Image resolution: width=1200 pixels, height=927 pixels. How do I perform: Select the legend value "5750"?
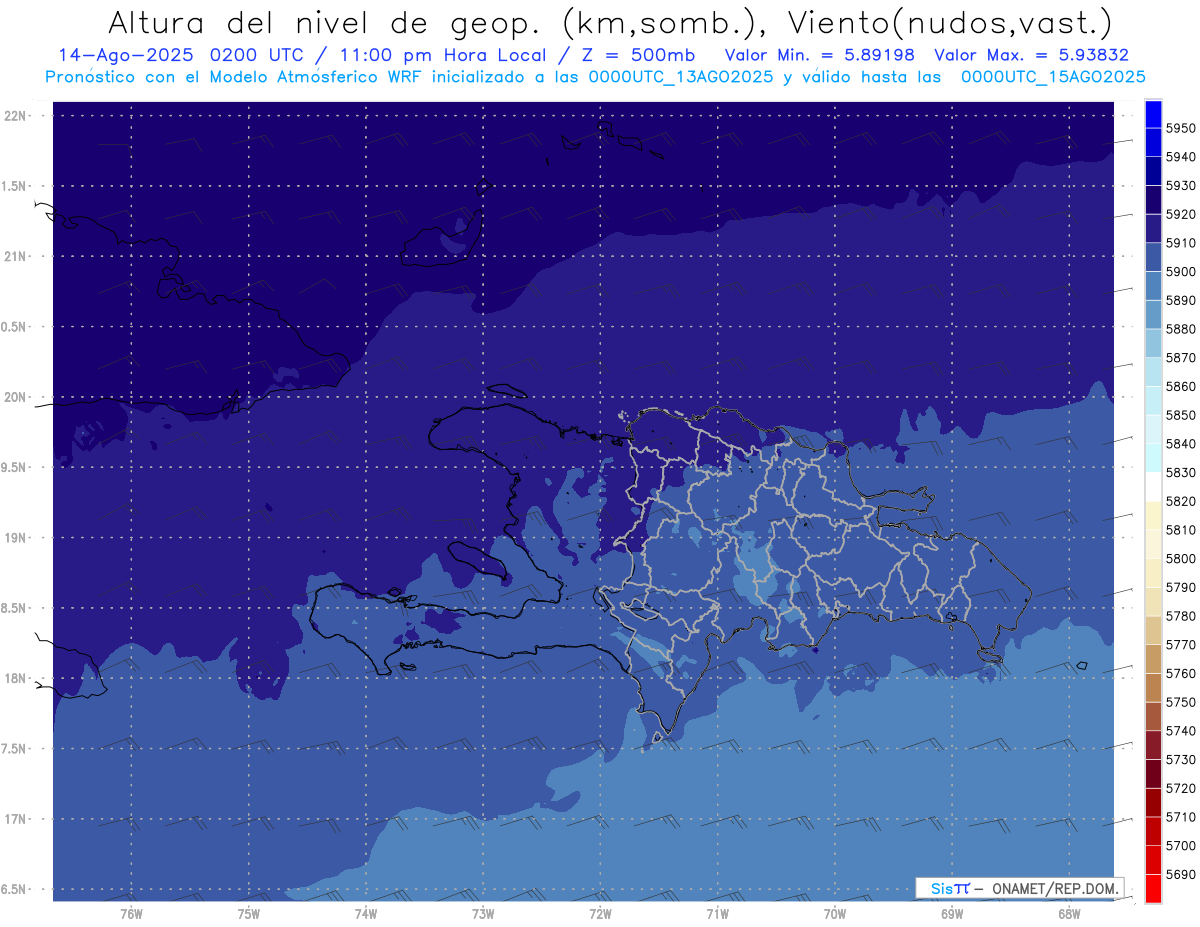coord(1180,703)
